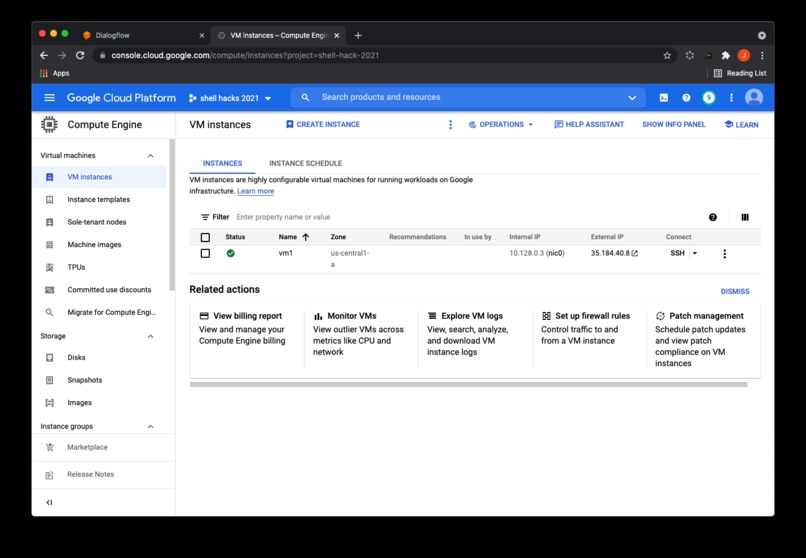Open Machine images in sidebar

tap(100, 245)
